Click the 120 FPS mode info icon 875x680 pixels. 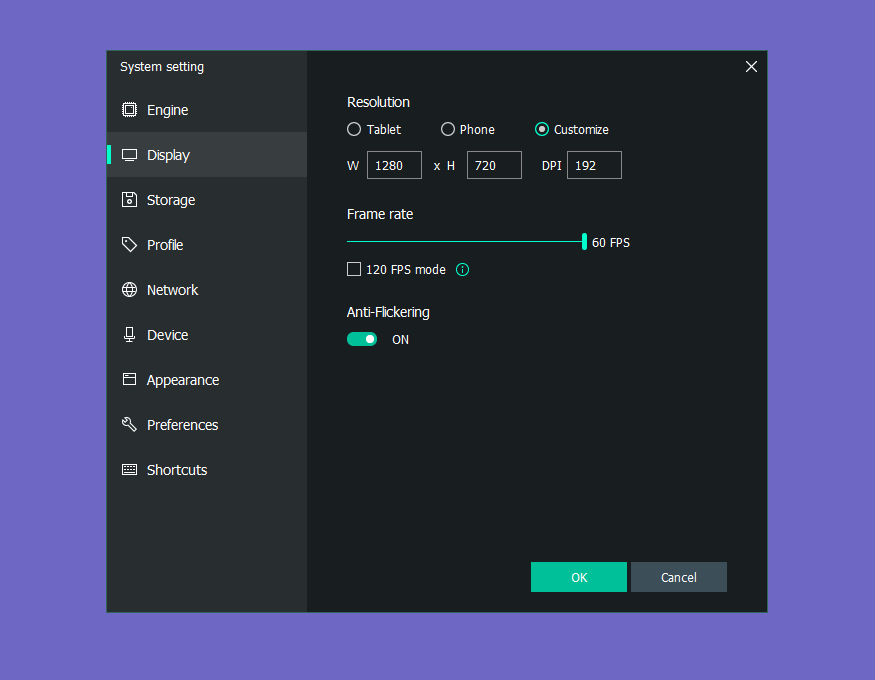(462, 269)
